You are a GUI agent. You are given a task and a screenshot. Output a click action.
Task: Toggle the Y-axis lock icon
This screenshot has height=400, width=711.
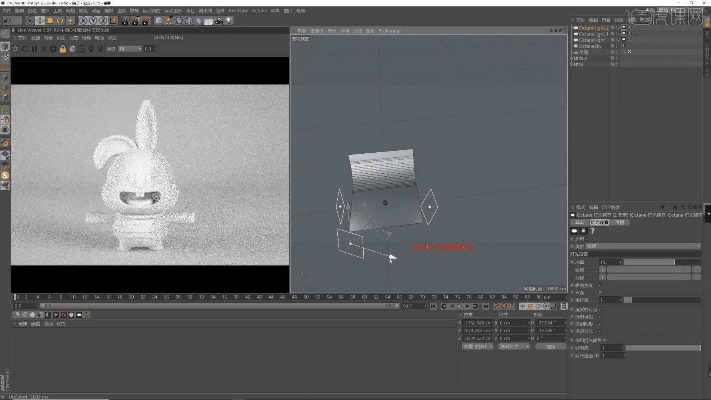point(93,20)
